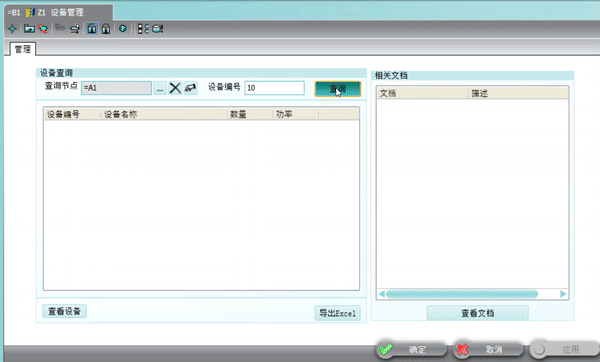Click the second lock icon in toolbar

coord(106,29)
